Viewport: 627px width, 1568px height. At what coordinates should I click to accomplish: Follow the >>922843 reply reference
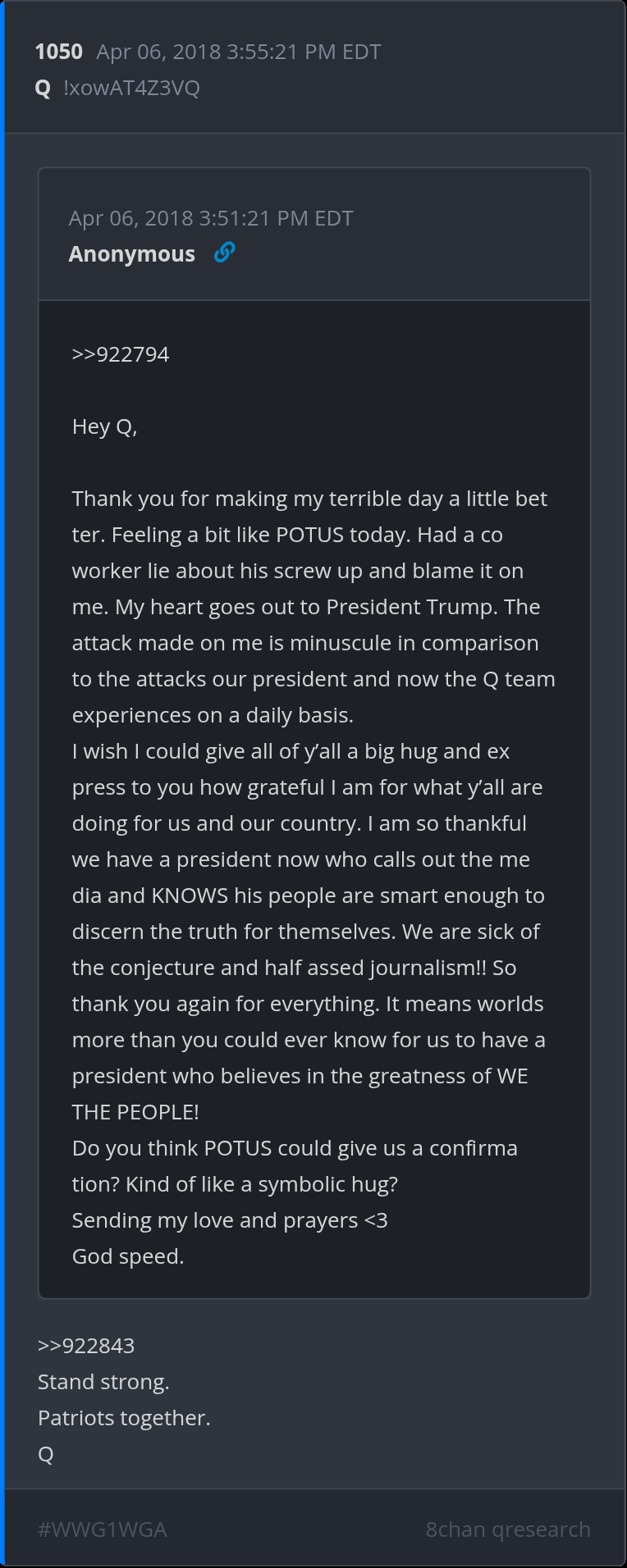86,1346
